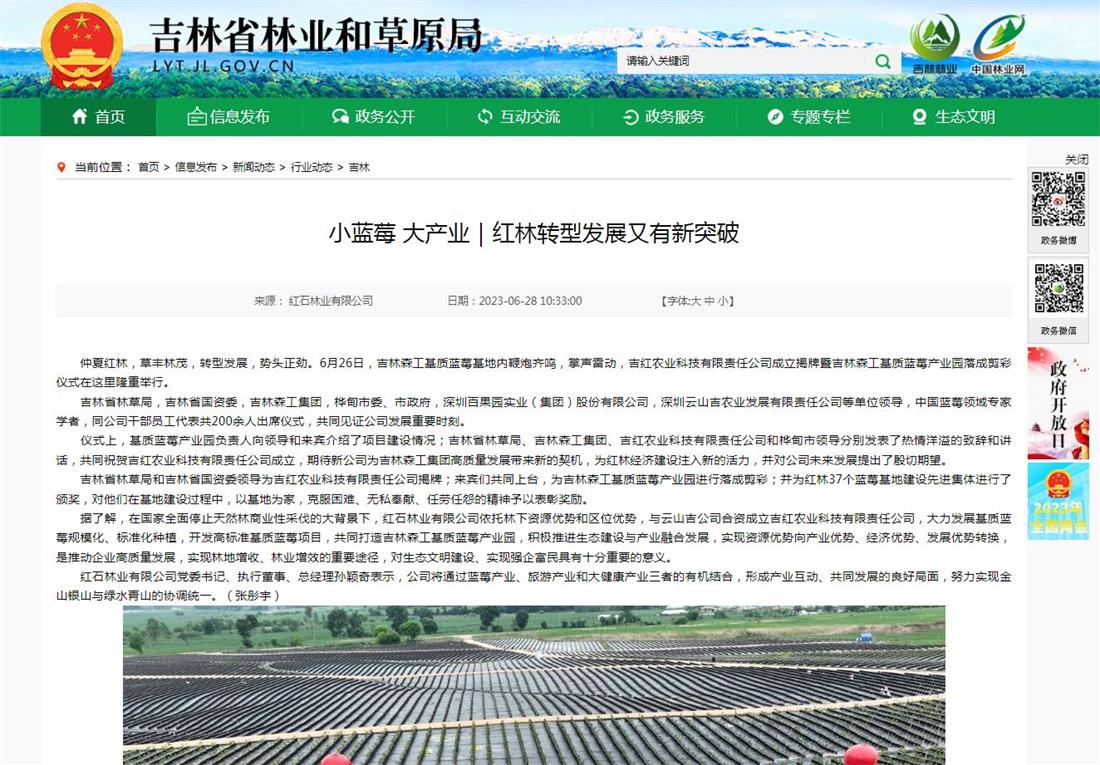The image size is (1100, 765).
Task: Click the 政务微博 QR code
Action: click(1058, 199)
